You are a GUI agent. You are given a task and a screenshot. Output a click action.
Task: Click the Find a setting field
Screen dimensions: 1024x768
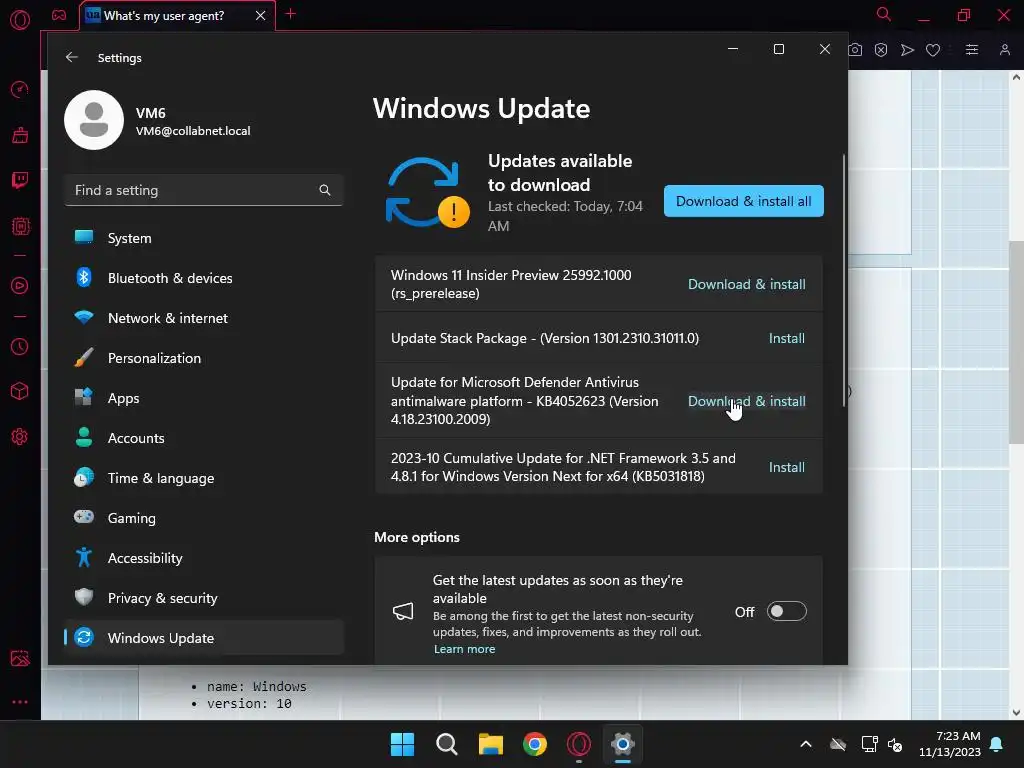pos(204,190)
